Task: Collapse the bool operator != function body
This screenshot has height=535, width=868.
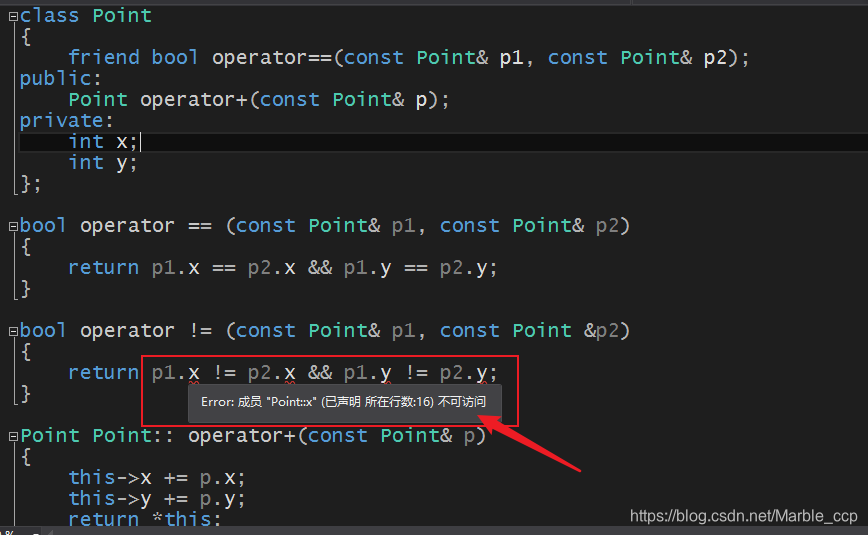Action: pos(13,332)
